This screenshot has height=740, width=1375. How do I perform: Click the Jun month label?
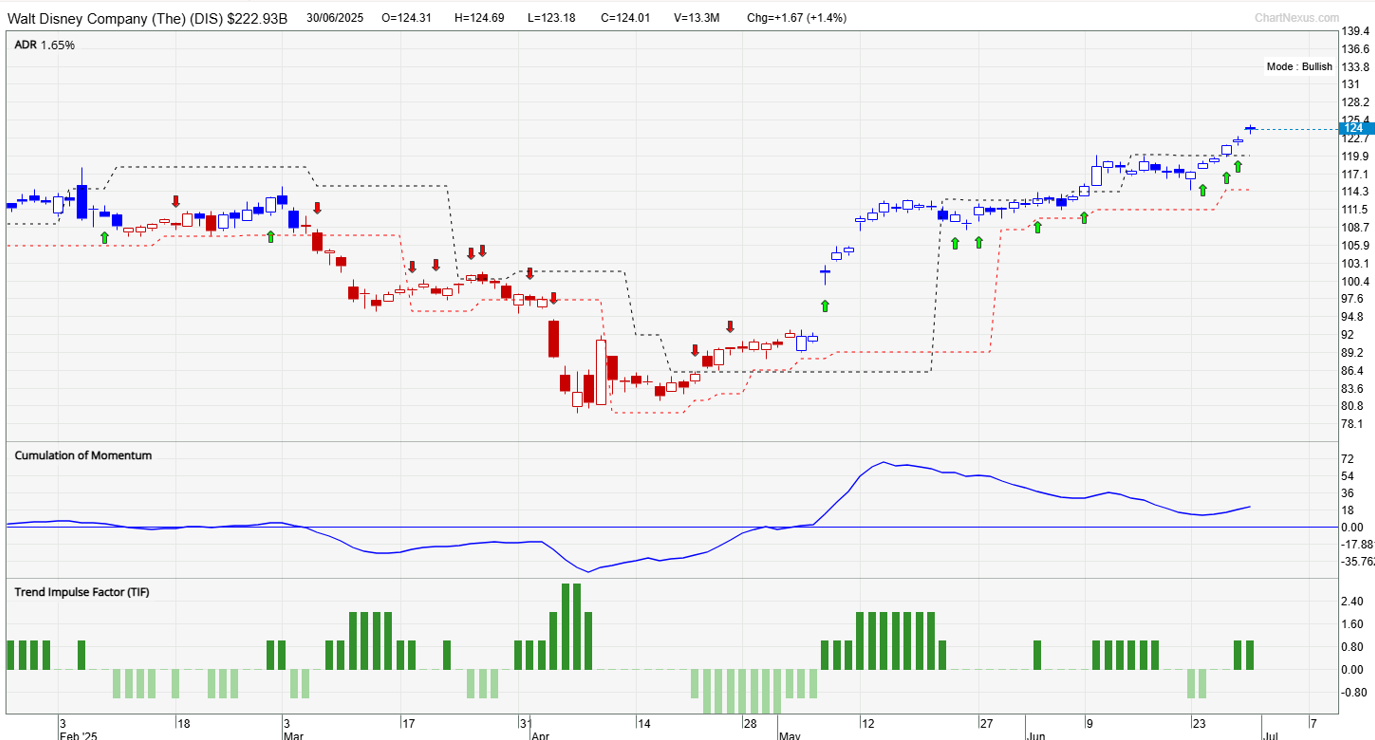(x=1036, y=734)
